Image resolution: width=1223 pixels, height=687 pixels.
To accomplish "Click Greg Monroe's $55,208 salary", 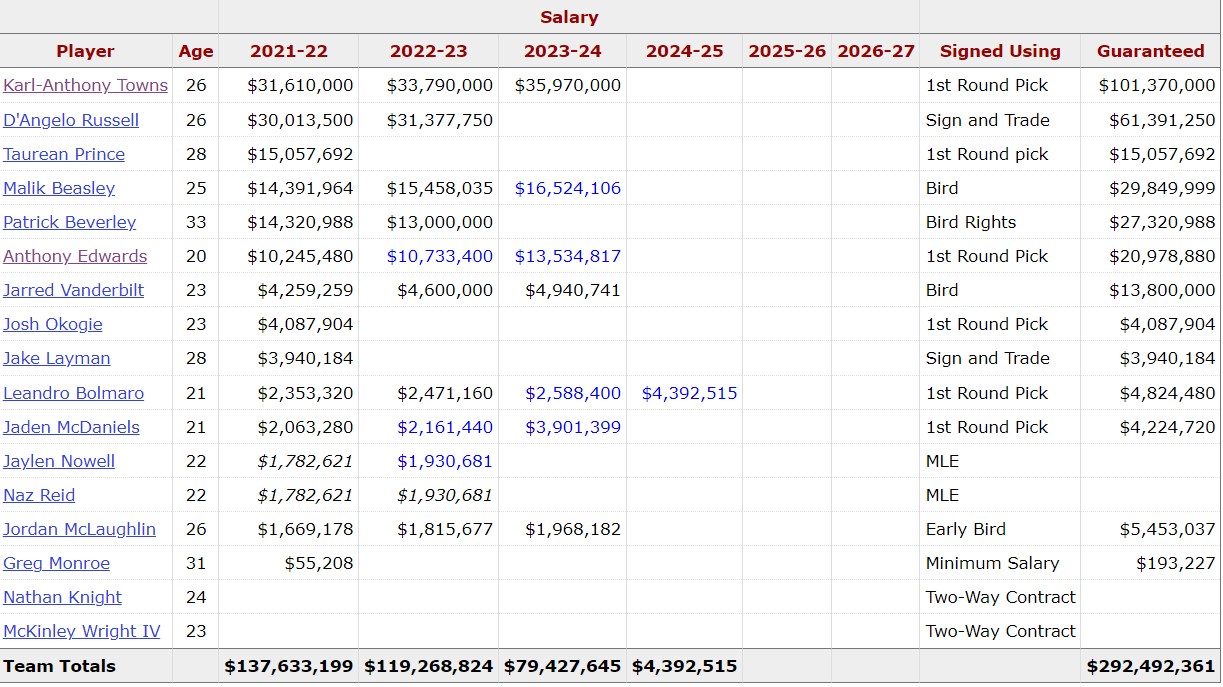I will click(x=319, y=563).
